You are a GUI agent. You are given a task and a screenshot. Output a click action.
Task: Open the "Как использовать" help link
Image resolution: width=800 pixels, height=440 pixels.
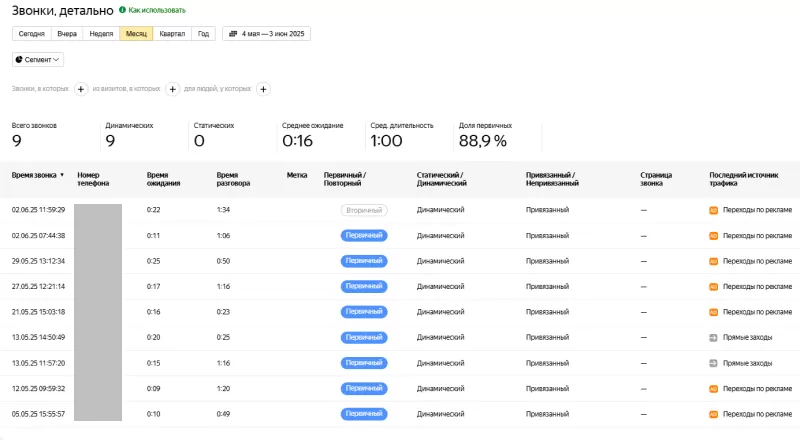click(157, 9)
